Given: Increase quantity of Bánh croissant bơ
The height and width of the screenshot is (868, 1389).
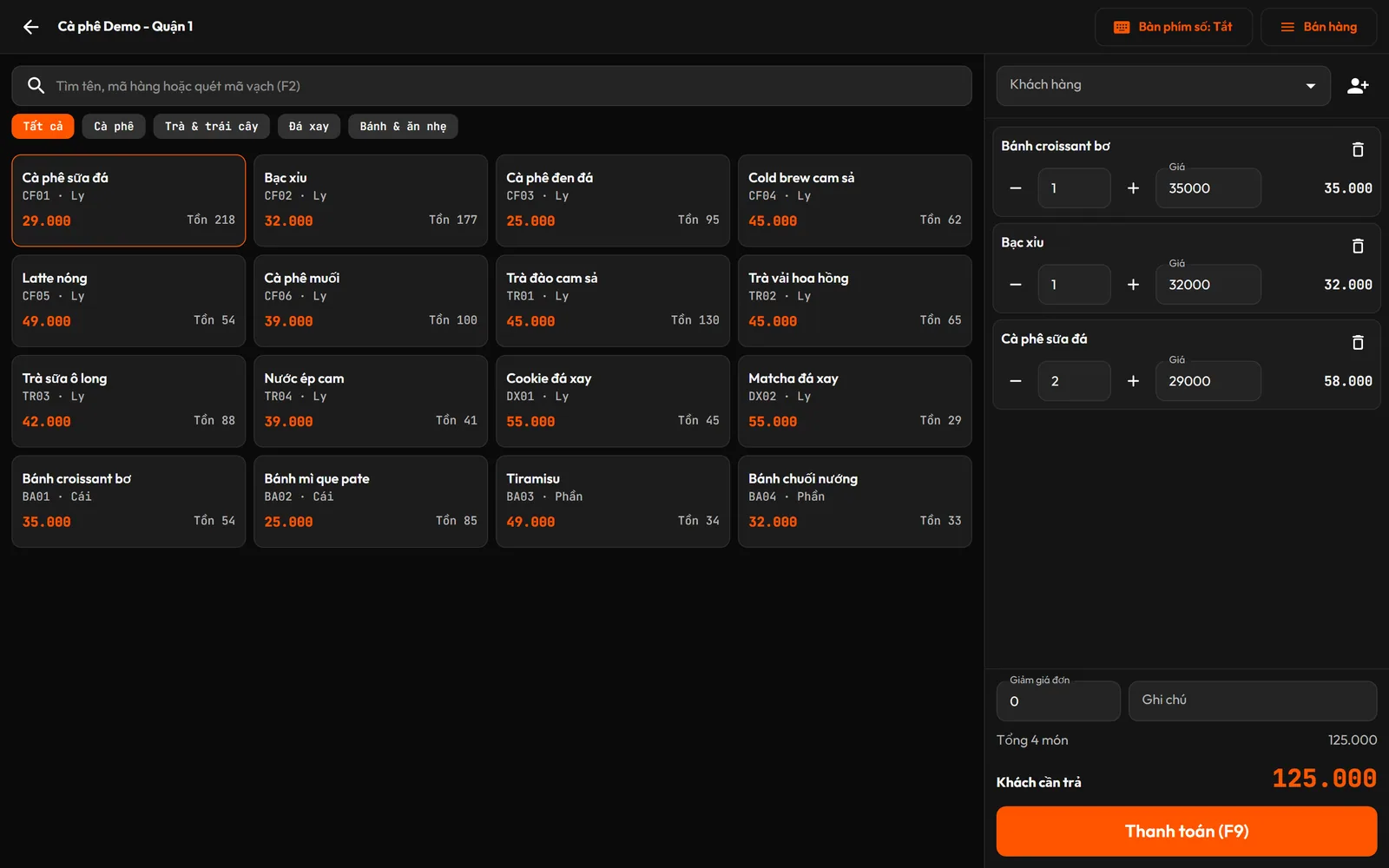Looking at the screenshot, I should point(1133,188).
